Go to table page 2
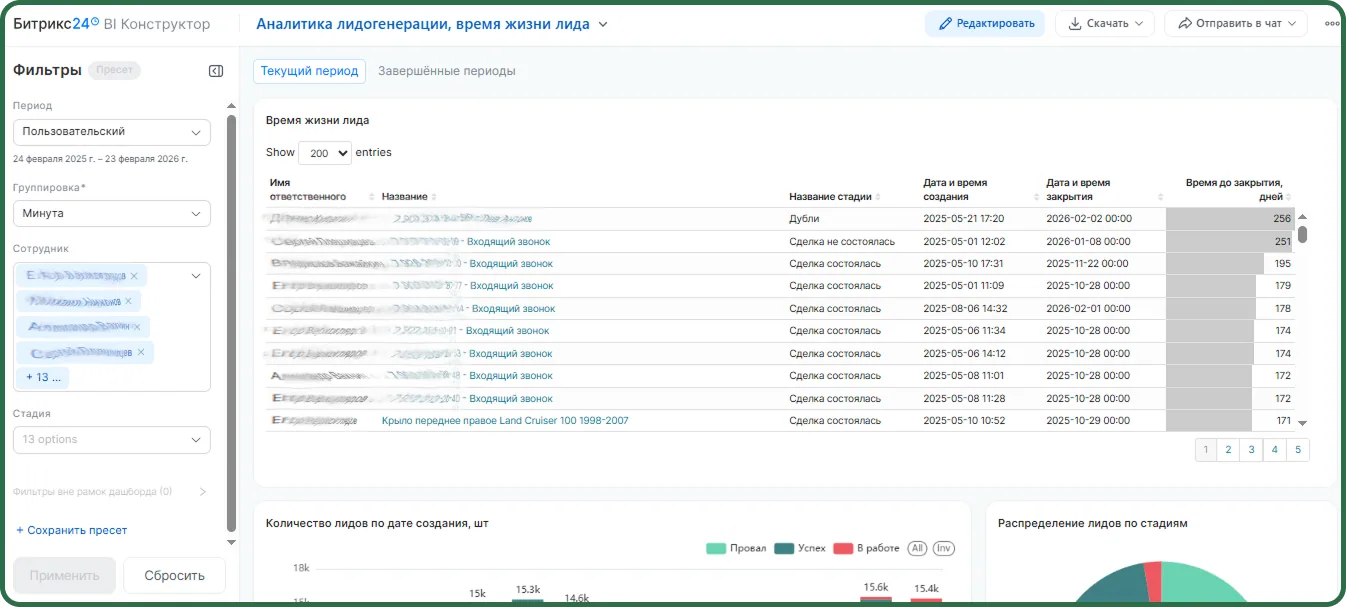The width and height of the screenshot is (1346, 607). coord(1229,450)
